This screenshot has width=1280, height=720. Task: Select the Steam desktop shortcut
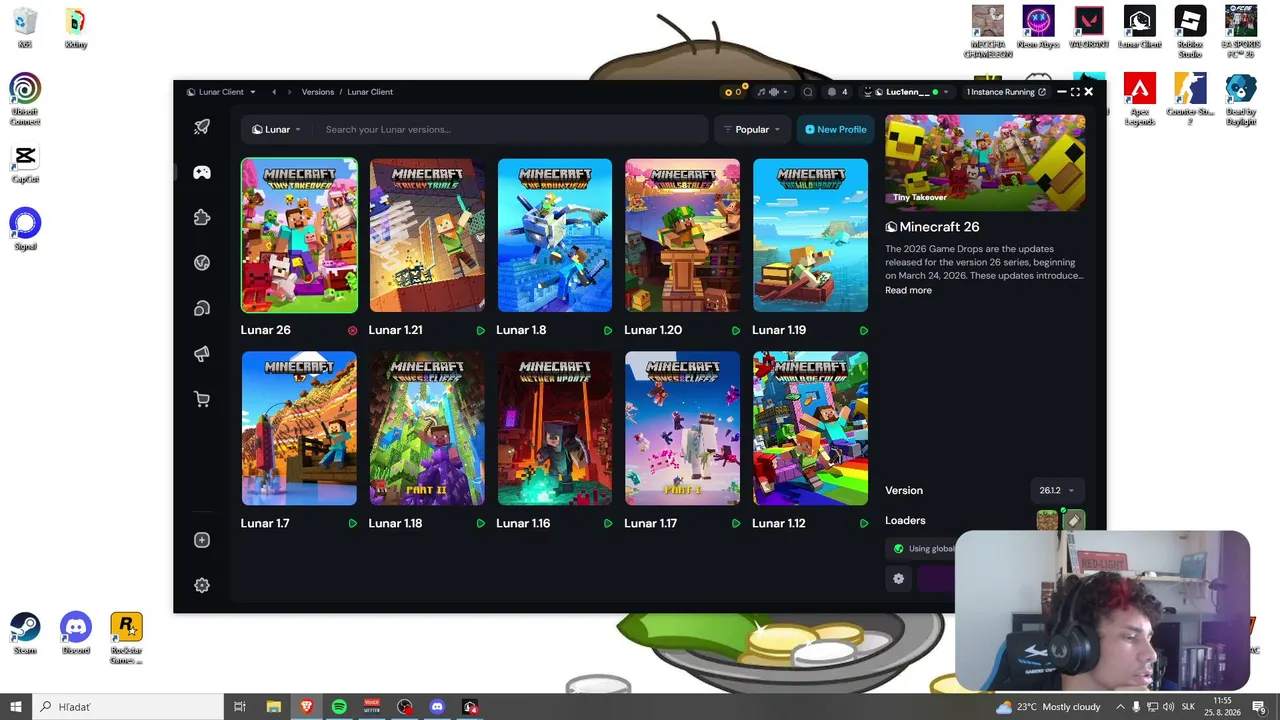tap(25, 634)
